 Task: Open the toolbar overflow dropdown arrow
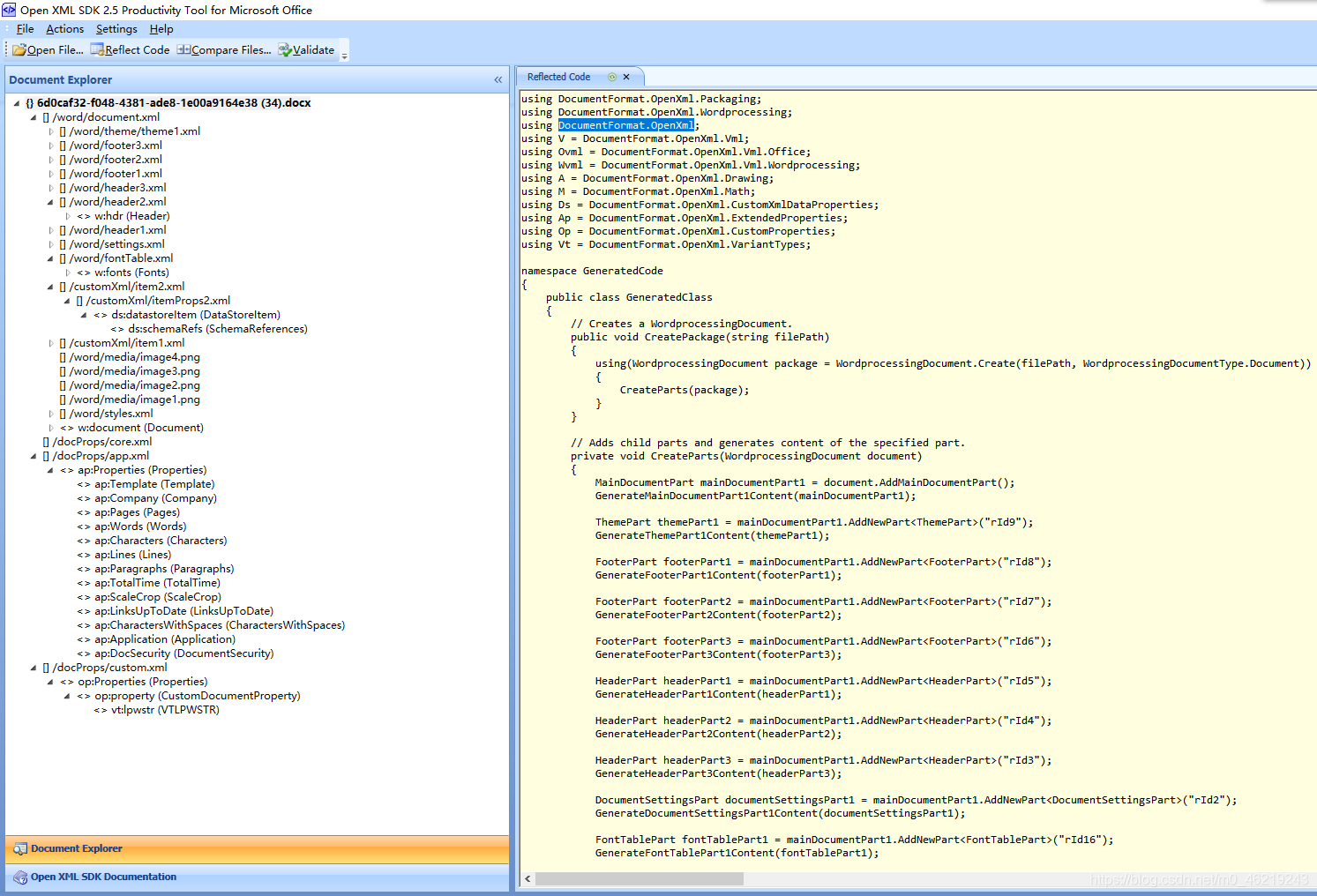pyautogui.click(x=345, y=55)
